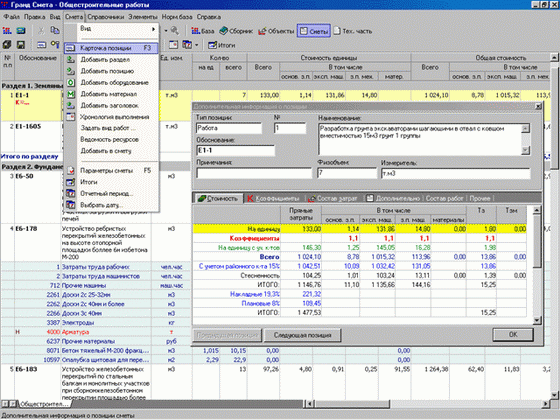560x420 pixels.
Task: Switch to the Состав работ tab
Action: tap(444, 199)
